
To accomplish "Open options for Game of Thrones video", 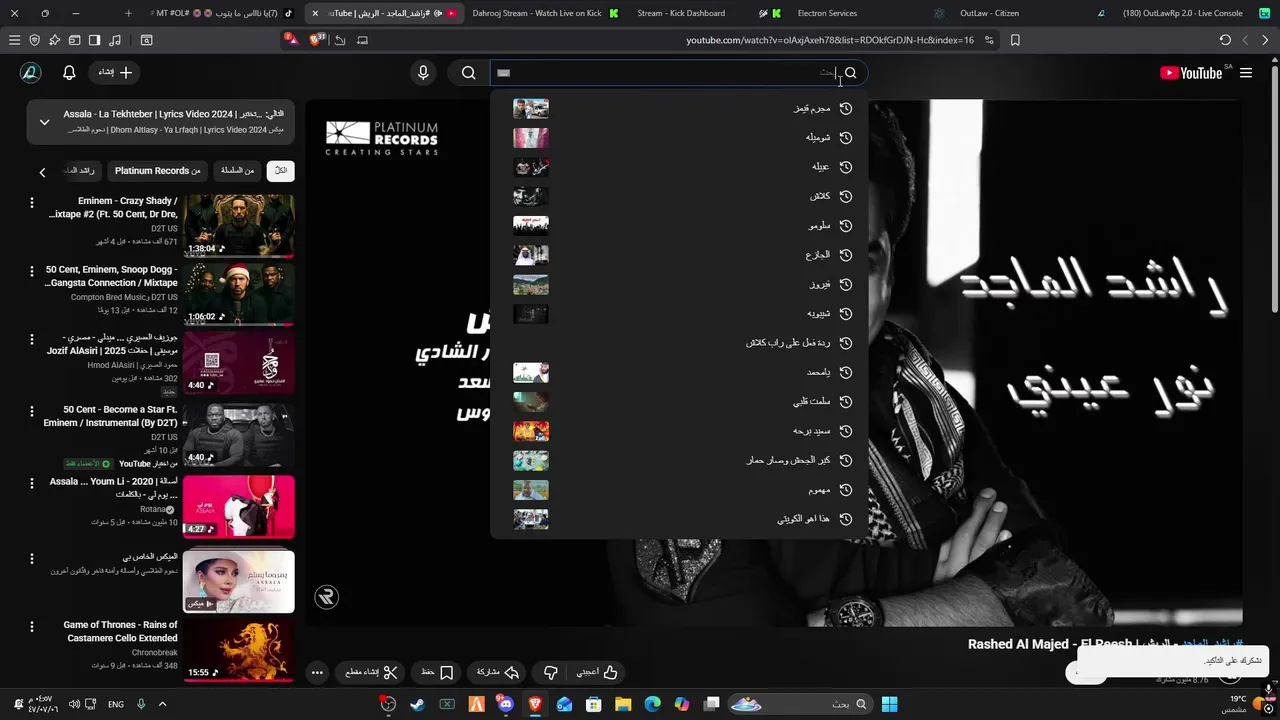I will [x=31, y=626].
